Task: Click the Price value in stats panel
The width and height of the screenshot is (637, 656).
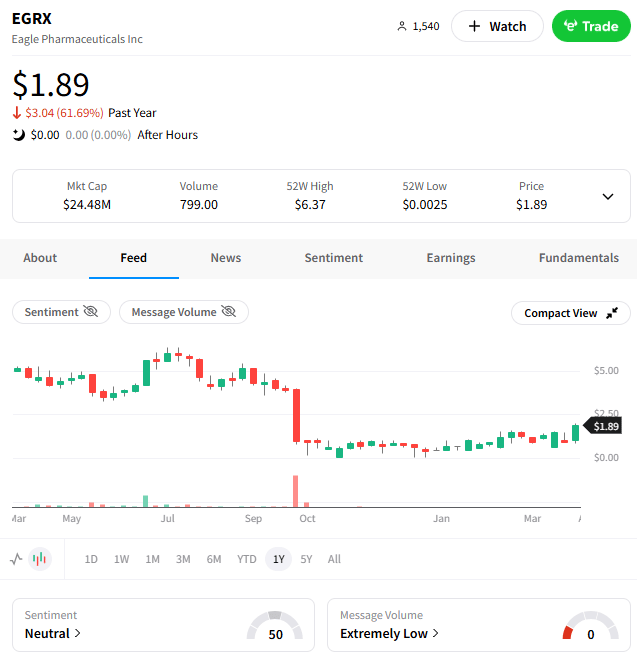Action: click(x=531, y=205)
